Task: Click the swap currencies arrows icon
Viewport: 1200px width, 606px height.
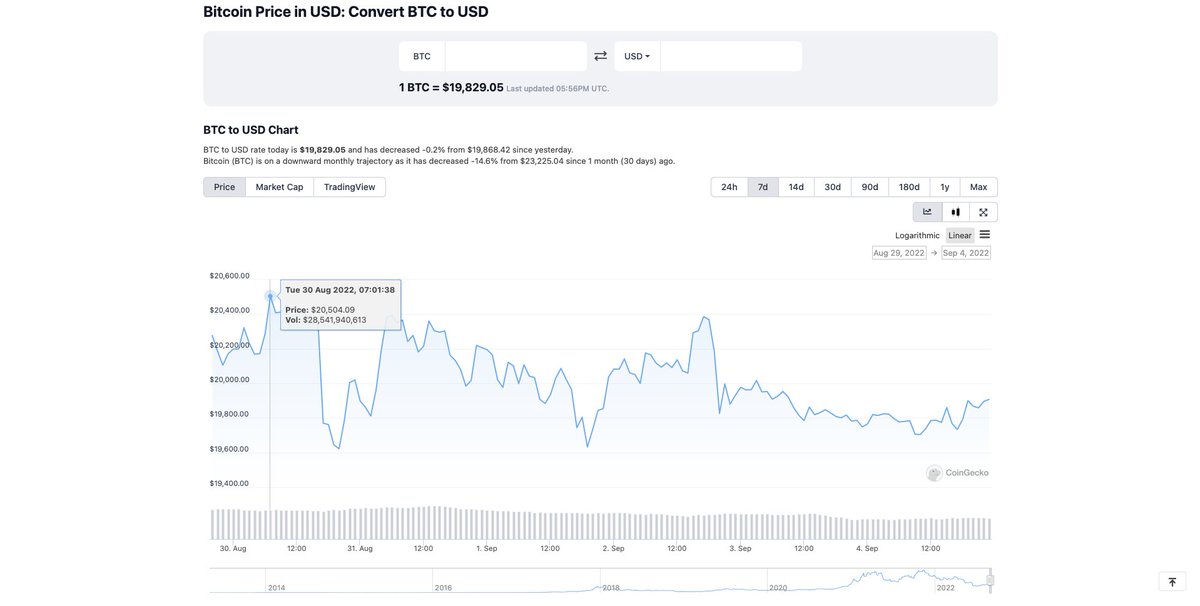Action: [600, 56]
